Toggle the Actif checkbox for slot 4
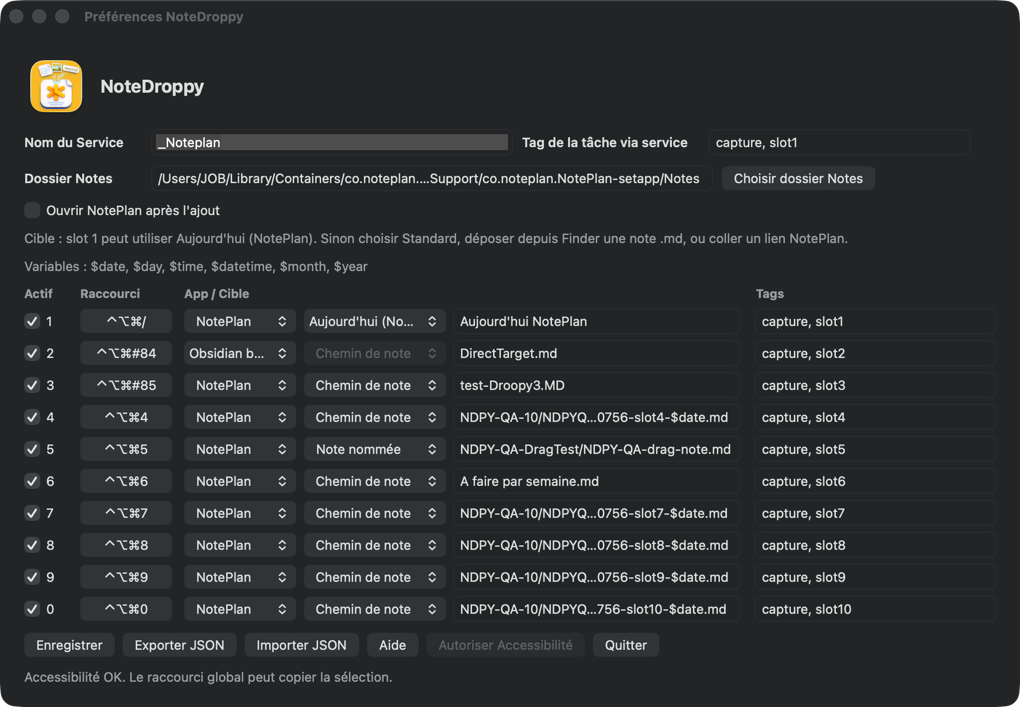 tap(32, 417)
